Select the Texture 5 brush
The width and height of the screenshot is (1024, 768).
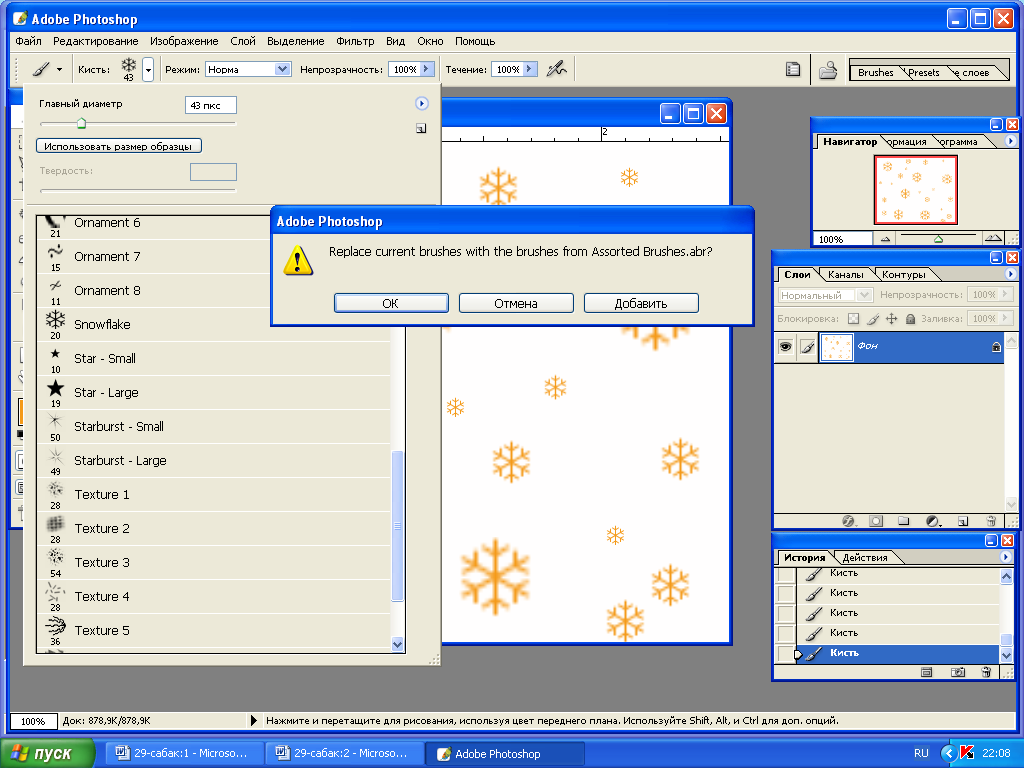tap(216, 630)
